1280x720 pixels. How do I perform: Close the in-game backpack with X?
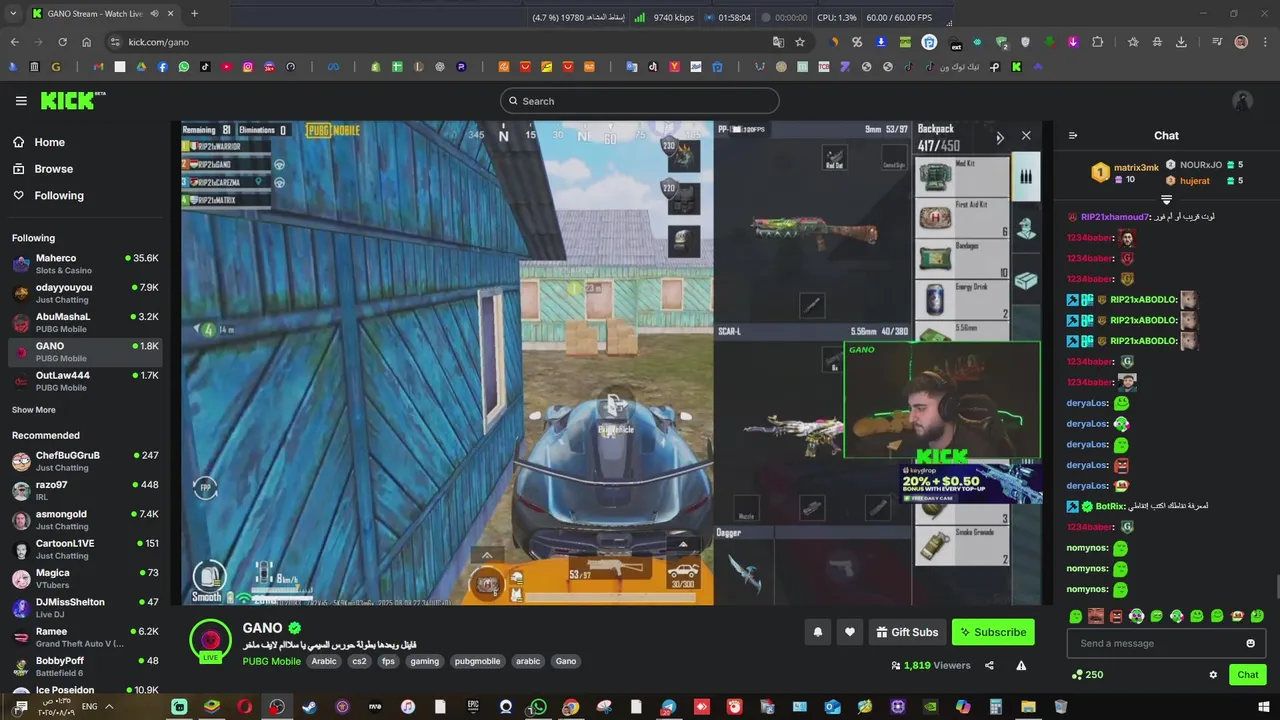pos(1026,136)
